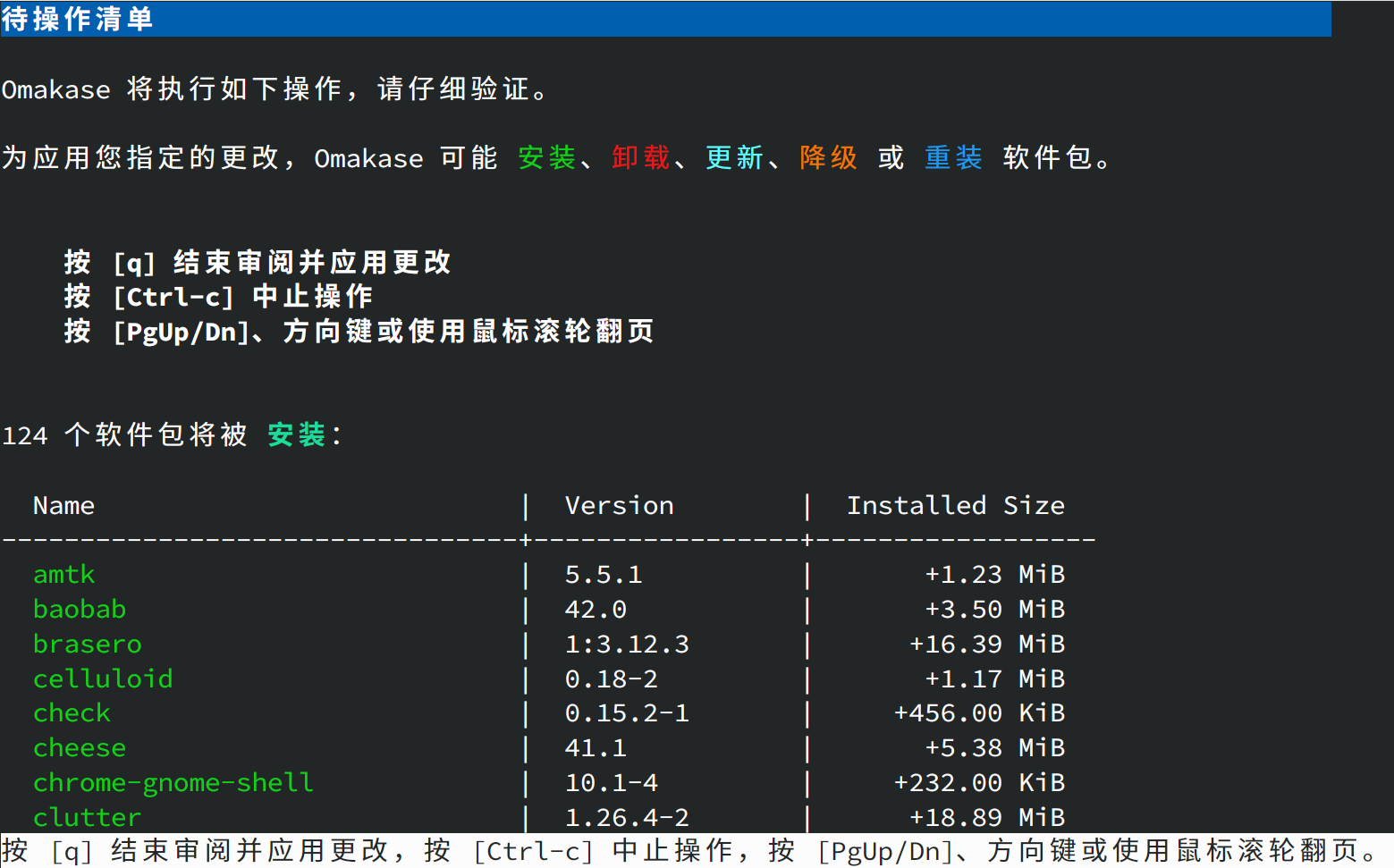Click size +1.23 MiB
The image size is (1394, 868).
pos(995,575)
